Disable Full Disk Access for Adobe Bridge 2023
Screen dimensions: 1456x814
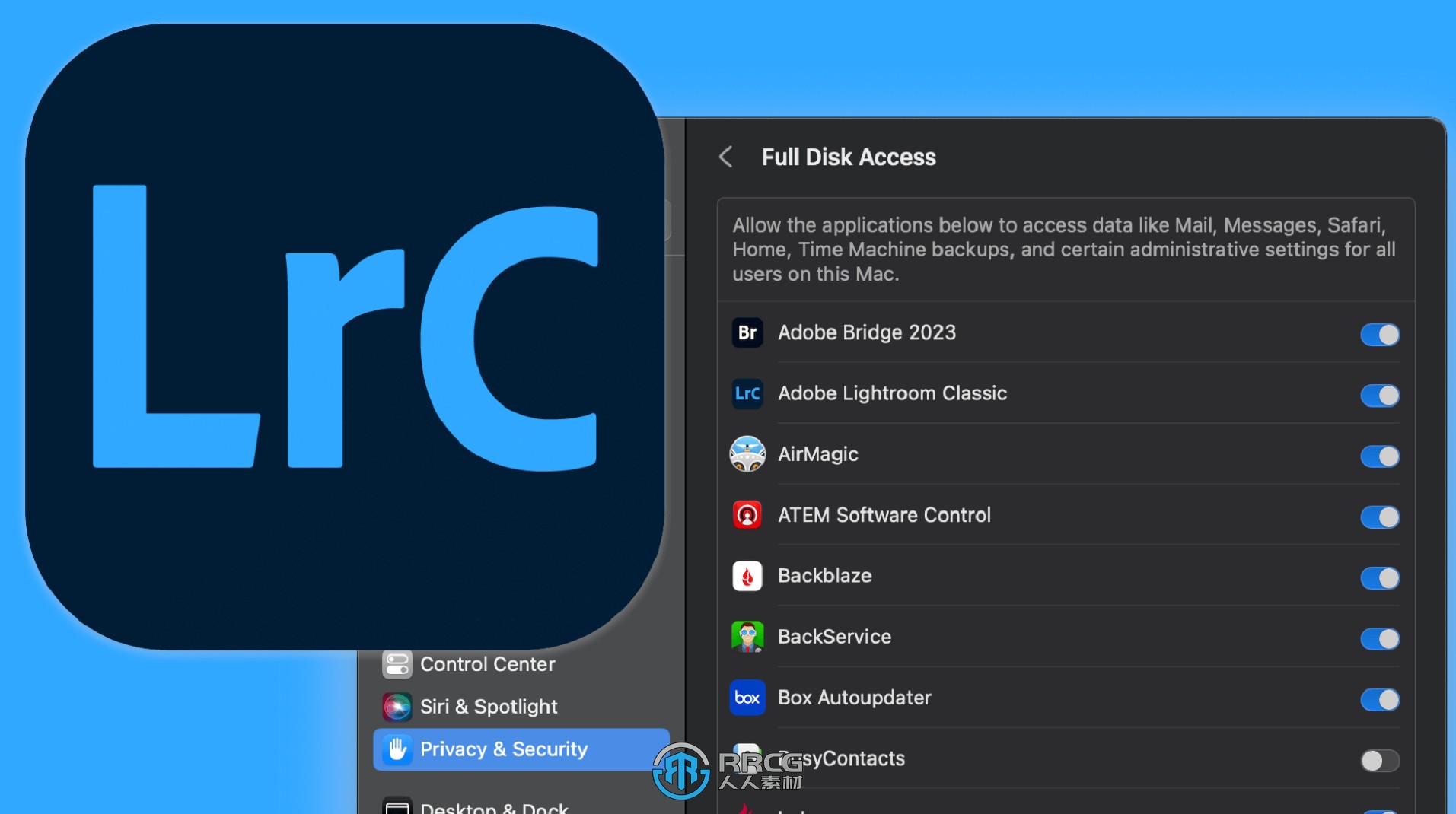pos(1380,334)
